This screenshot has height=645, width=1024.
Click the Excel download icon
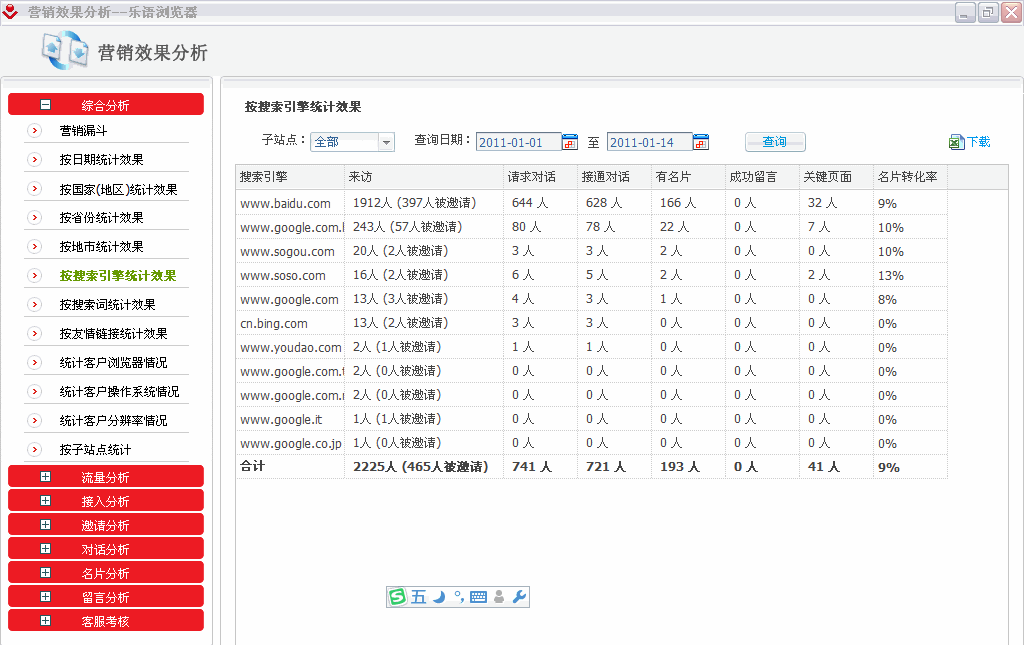click(x=957, y=142)
